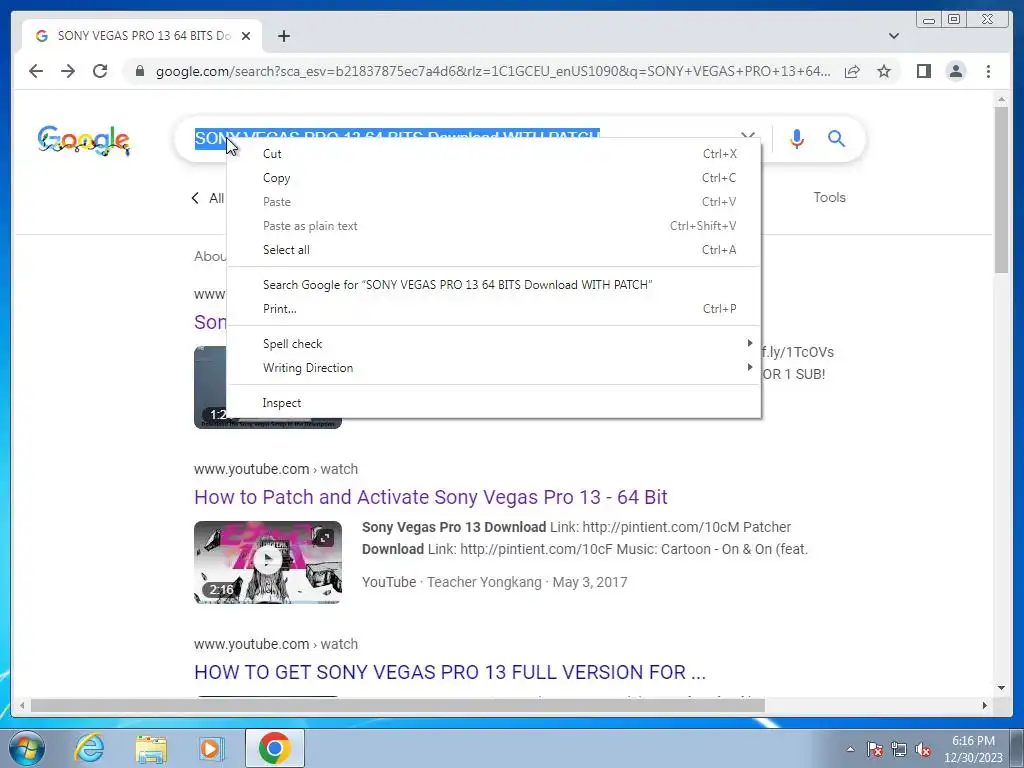
Task: Click the vertical scrollbar thumb
Action: [1001, 189]
